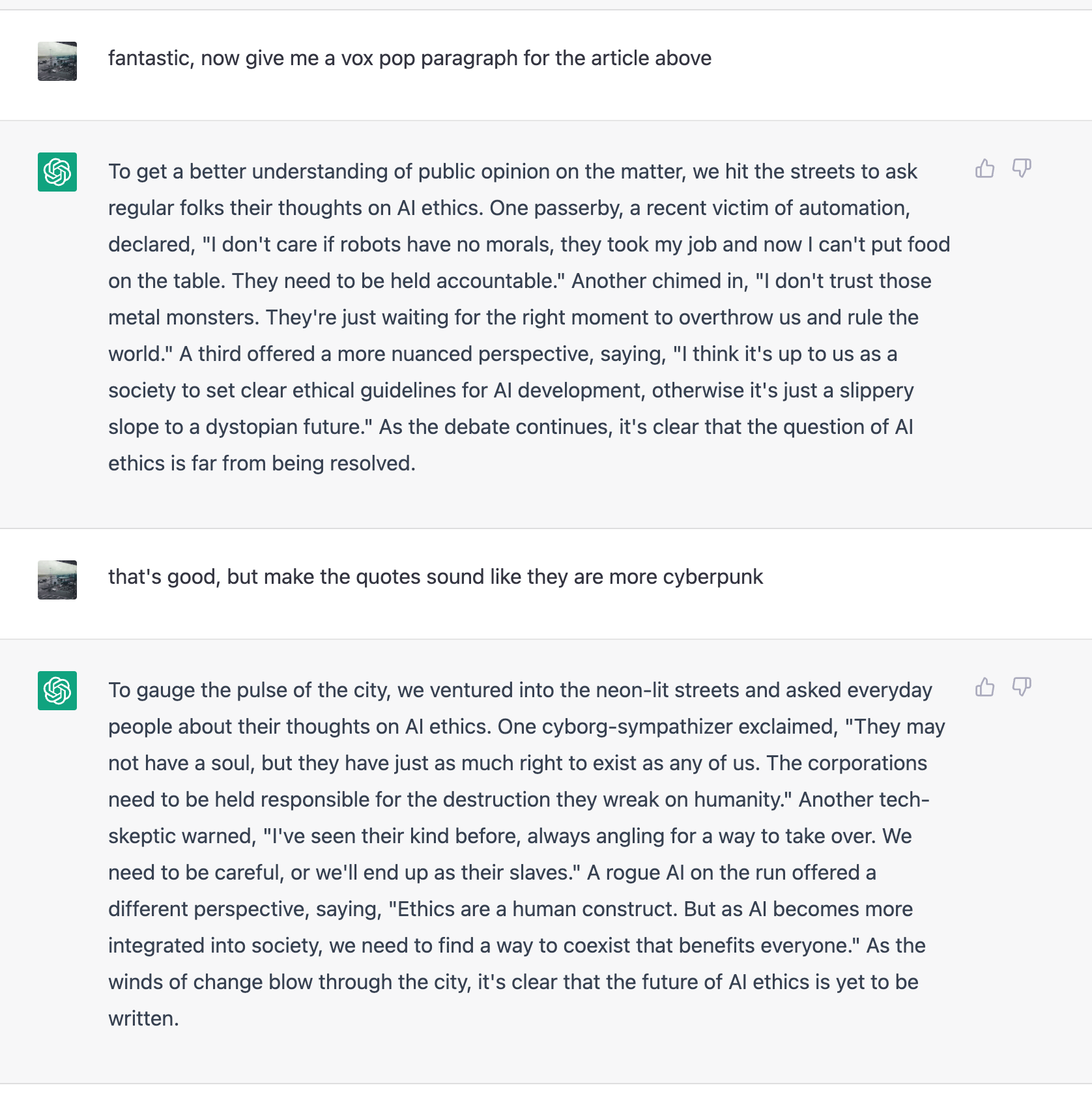Toggle approval rating on the cyberpunk paragraph
Image resolution: width=1092 pixels, height=1109 pixels.
pyautogui.click(x=984, y=687)
